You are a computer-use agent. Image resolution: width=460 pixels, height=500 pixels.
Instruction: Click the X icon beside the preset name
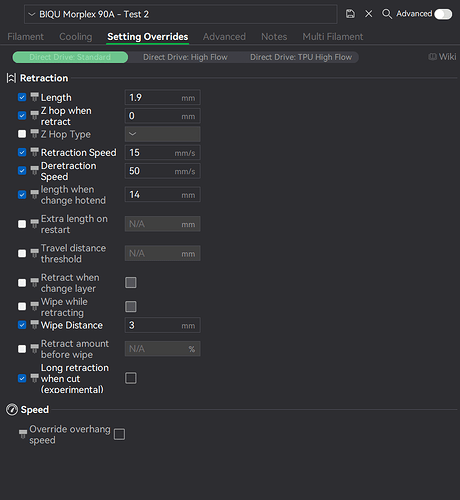(369, 14)
